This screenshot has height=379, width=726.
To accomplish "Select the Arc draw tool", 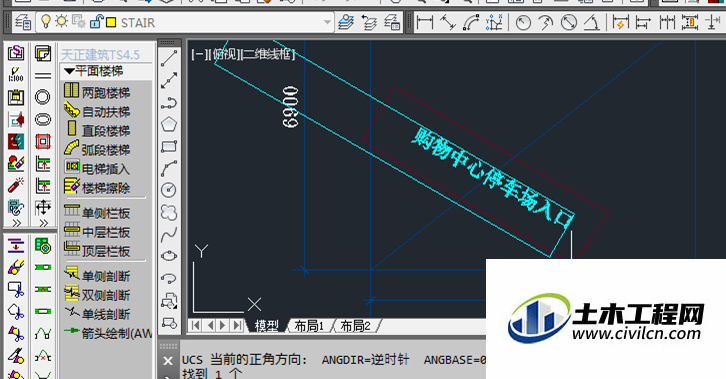I will 169,168.
